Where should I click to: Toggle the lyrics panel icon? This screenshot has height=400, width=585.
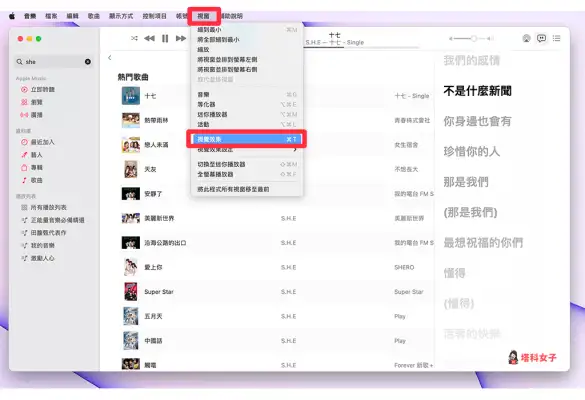pos(541,38)
